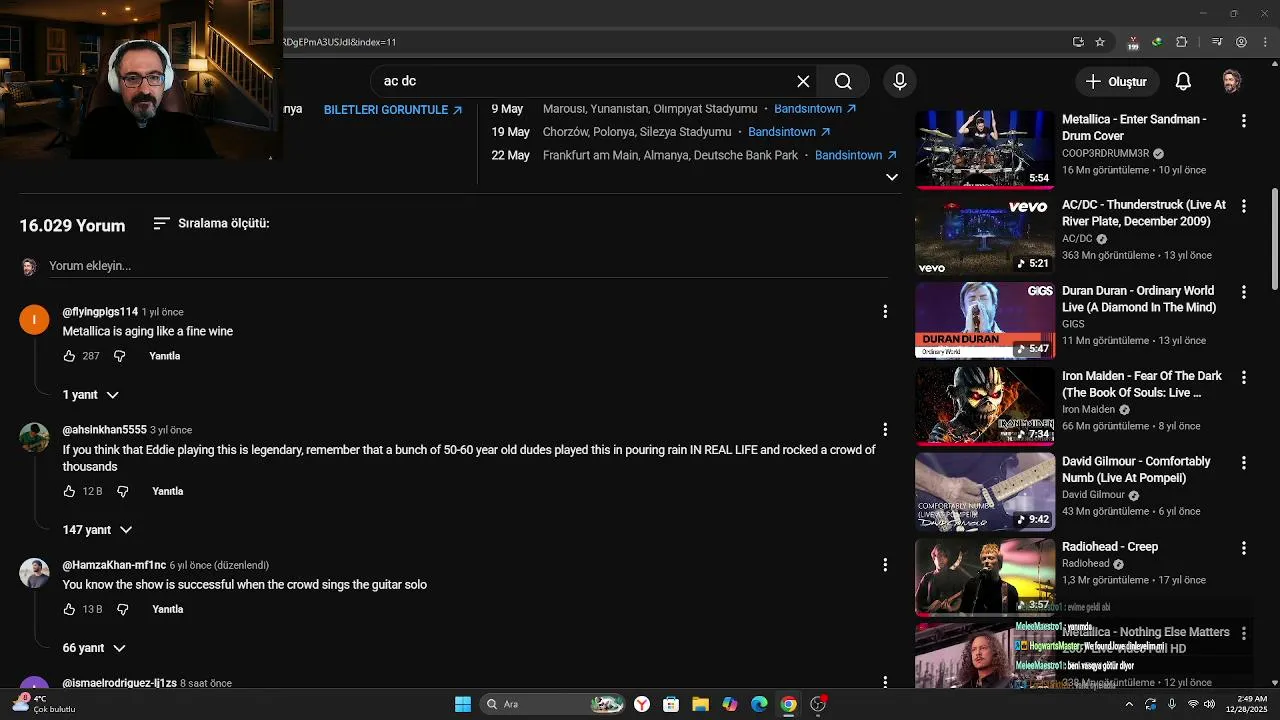Open Metallica Enter Sandman Drum Cover thumbnail
1280x720 pixels.
[x=985, y=150]
